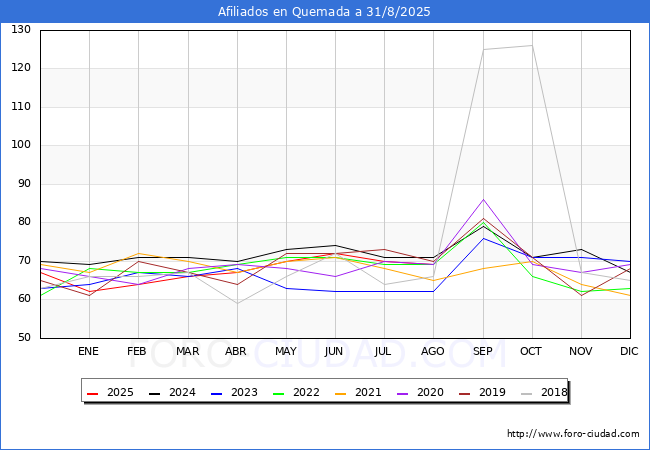Click the MAR month axis label
The width and height of the screenshot is (650, 450).
187,351
